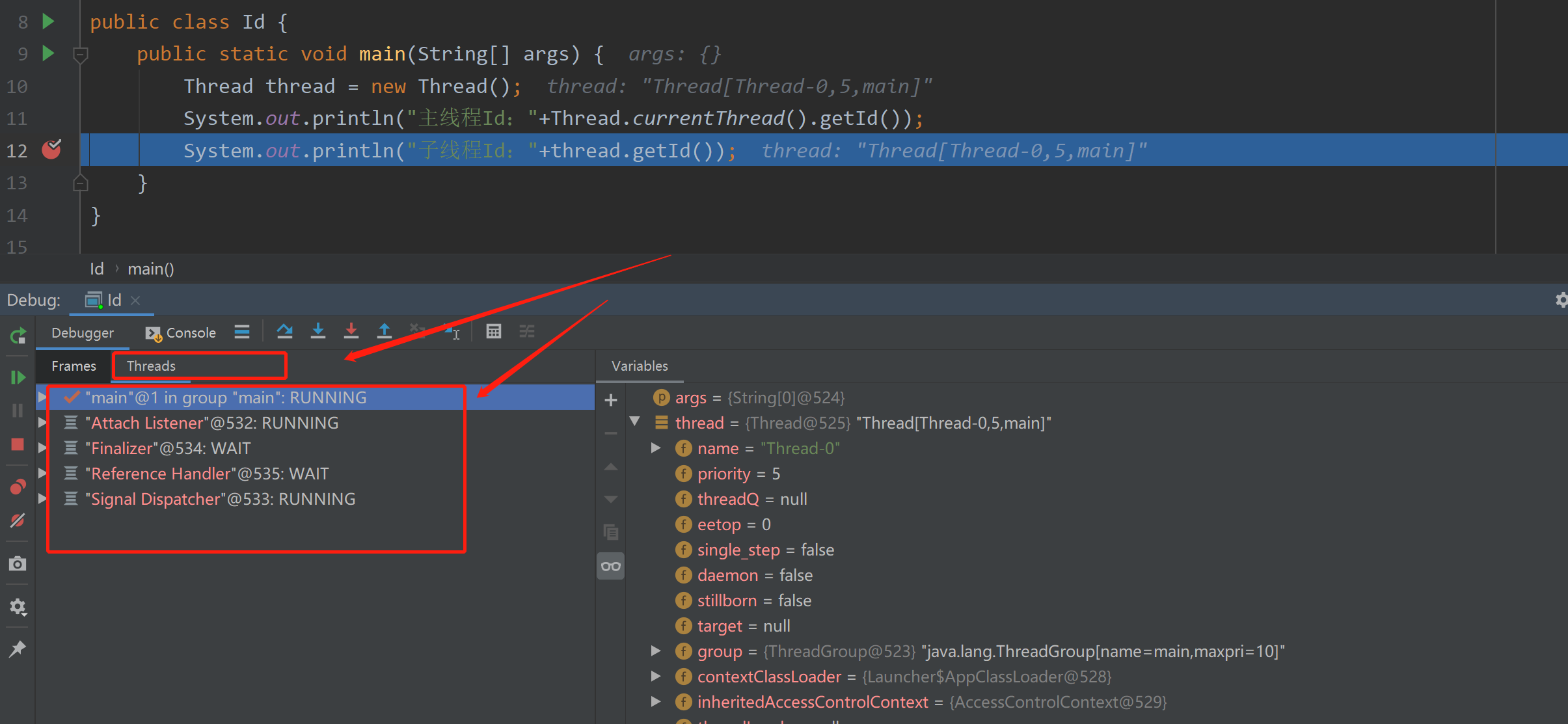Screen dimensions: 1568x724
Task: Close the Id debug session tab
Action: [x=135, y=300]
